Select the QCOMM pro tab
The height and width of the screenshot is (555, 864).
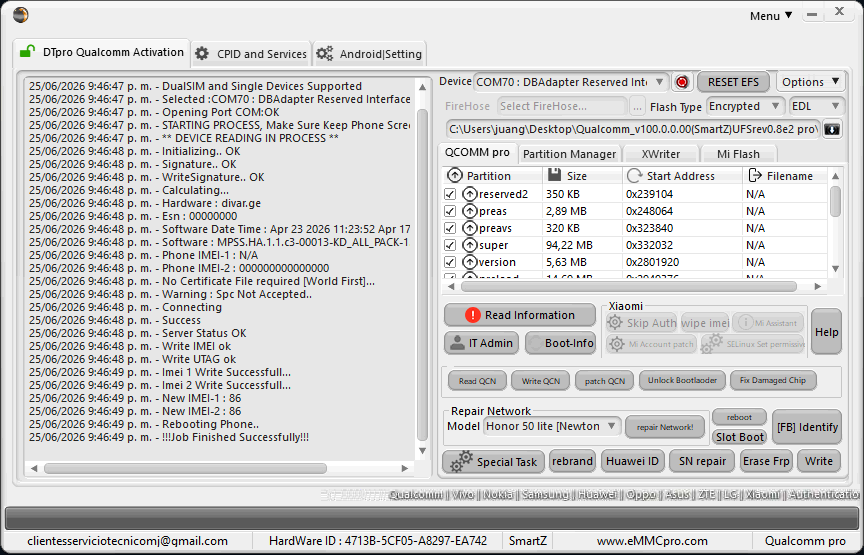click(x=477, y=153)
